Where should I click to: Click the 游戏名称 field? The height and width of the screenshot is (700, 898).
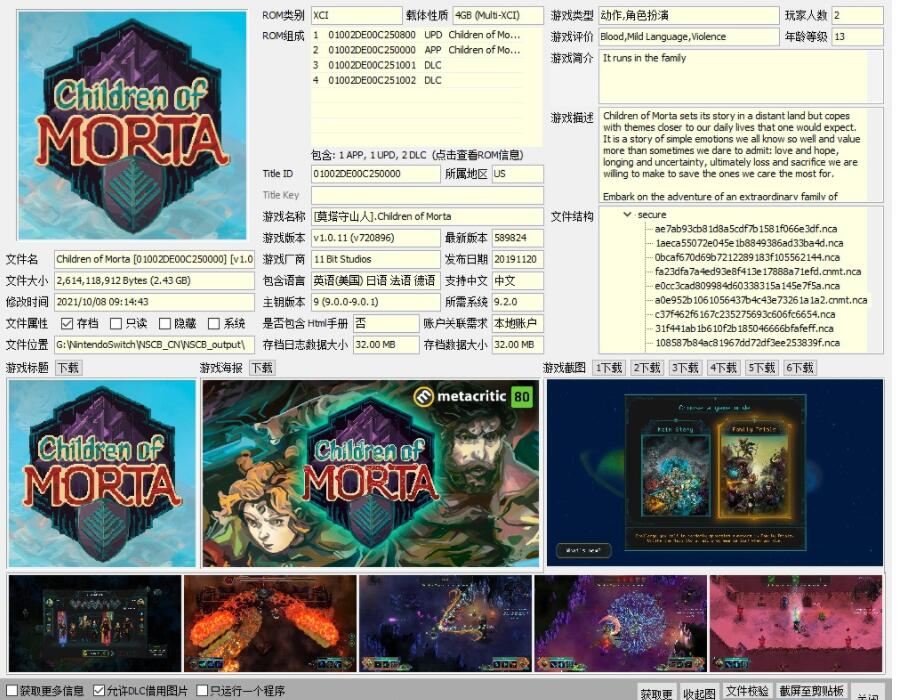pyautogui.click(x=427, y=217)
